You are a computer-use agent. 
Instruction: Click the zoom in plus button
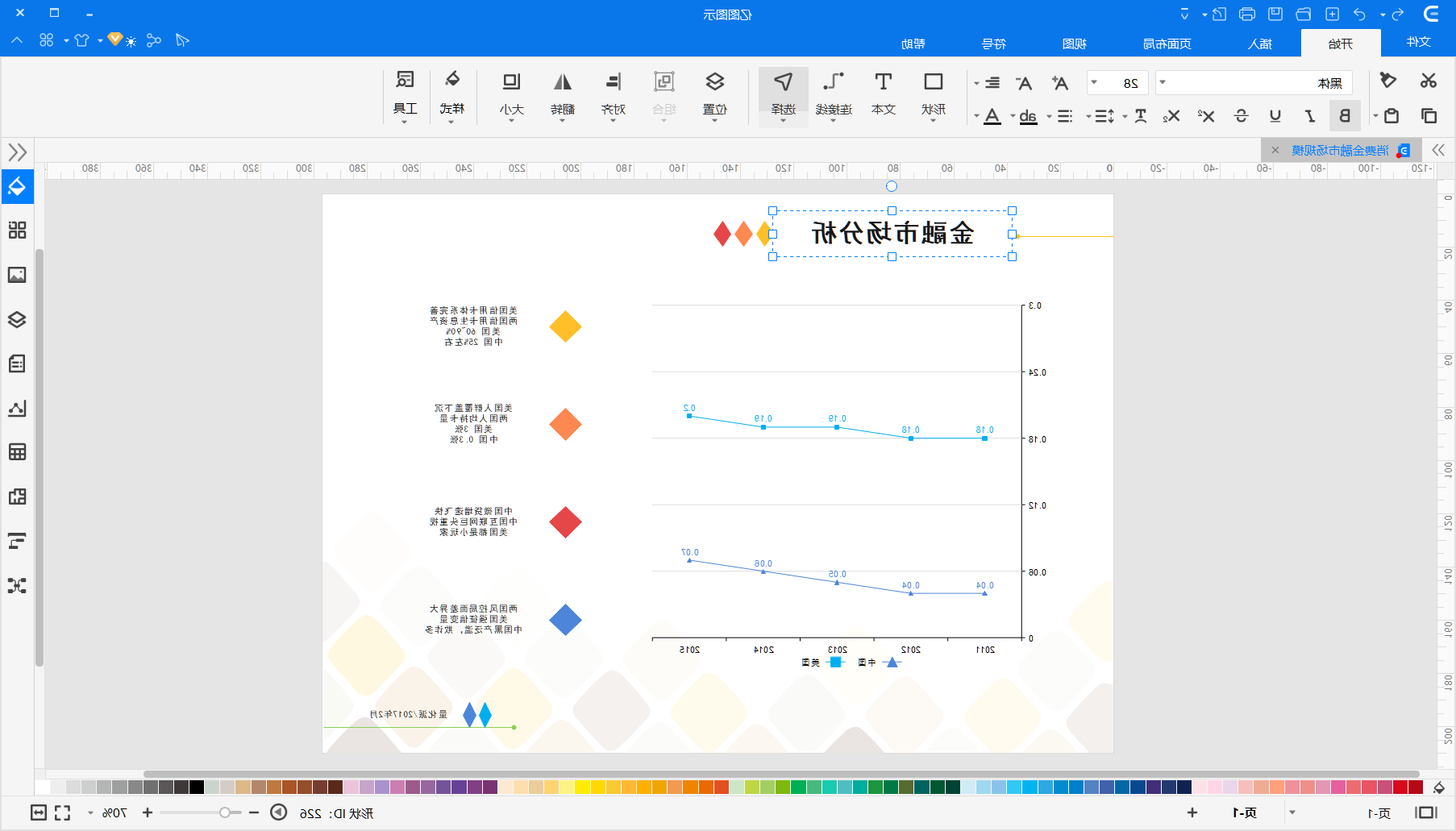(148, 812)
